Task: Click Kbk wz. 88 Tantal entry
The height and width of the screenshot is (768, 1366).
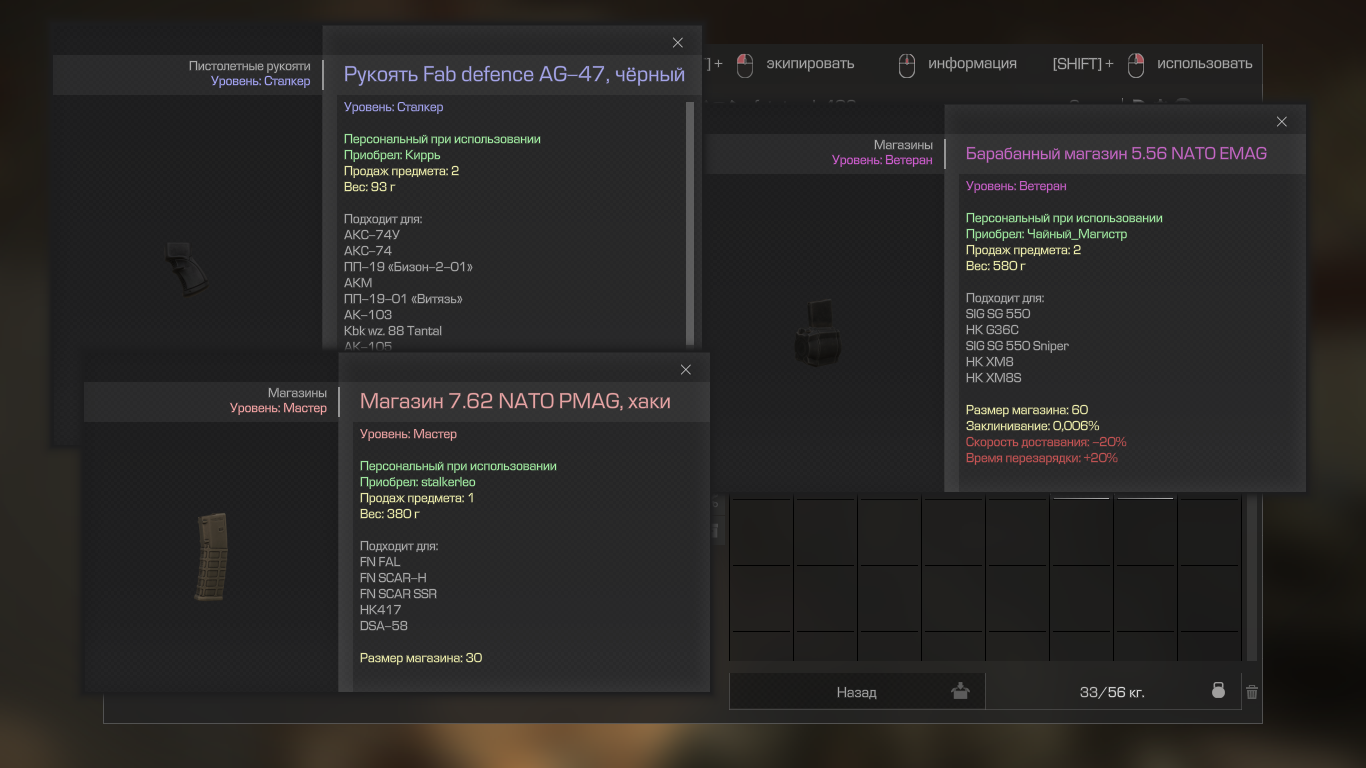Action: tap(393, 331)
